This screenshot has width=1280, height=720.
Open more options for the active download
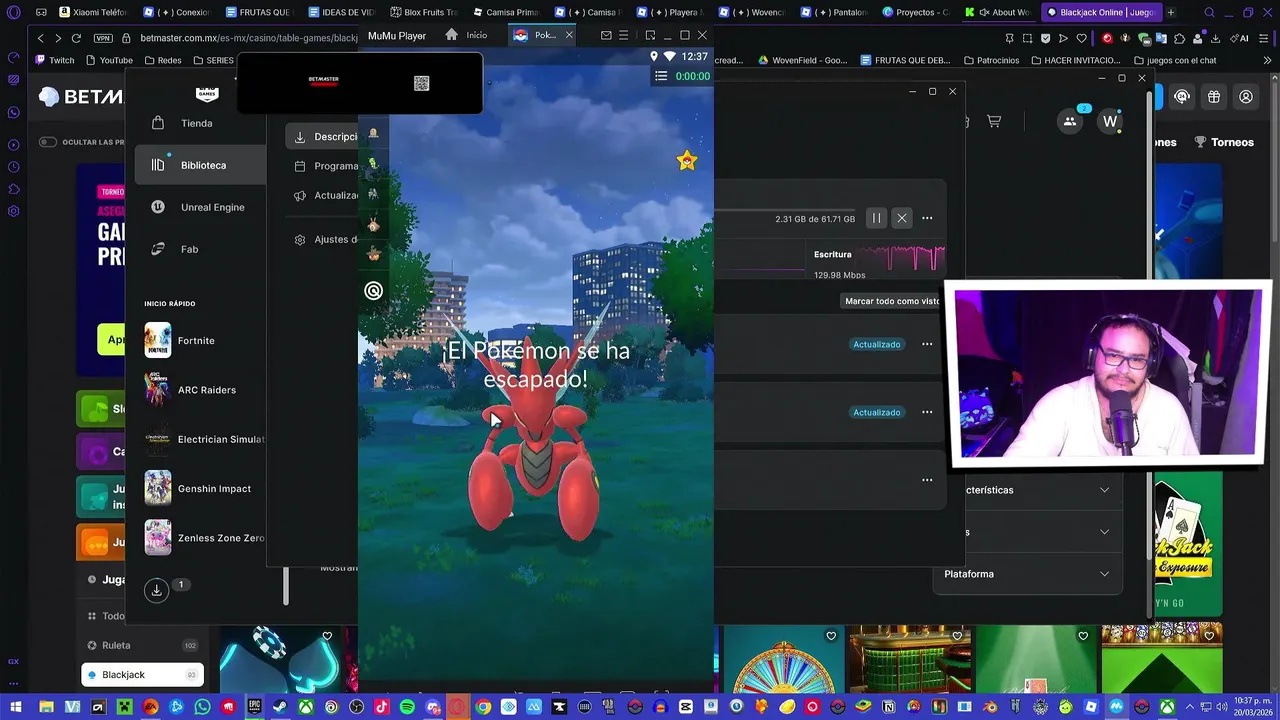point(927,218)
